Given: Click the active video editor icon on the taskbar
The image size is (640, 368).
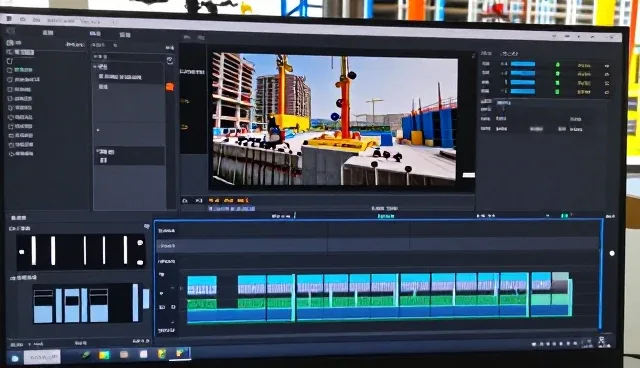Looking at the screenshot, I should [x=181, y=353].
